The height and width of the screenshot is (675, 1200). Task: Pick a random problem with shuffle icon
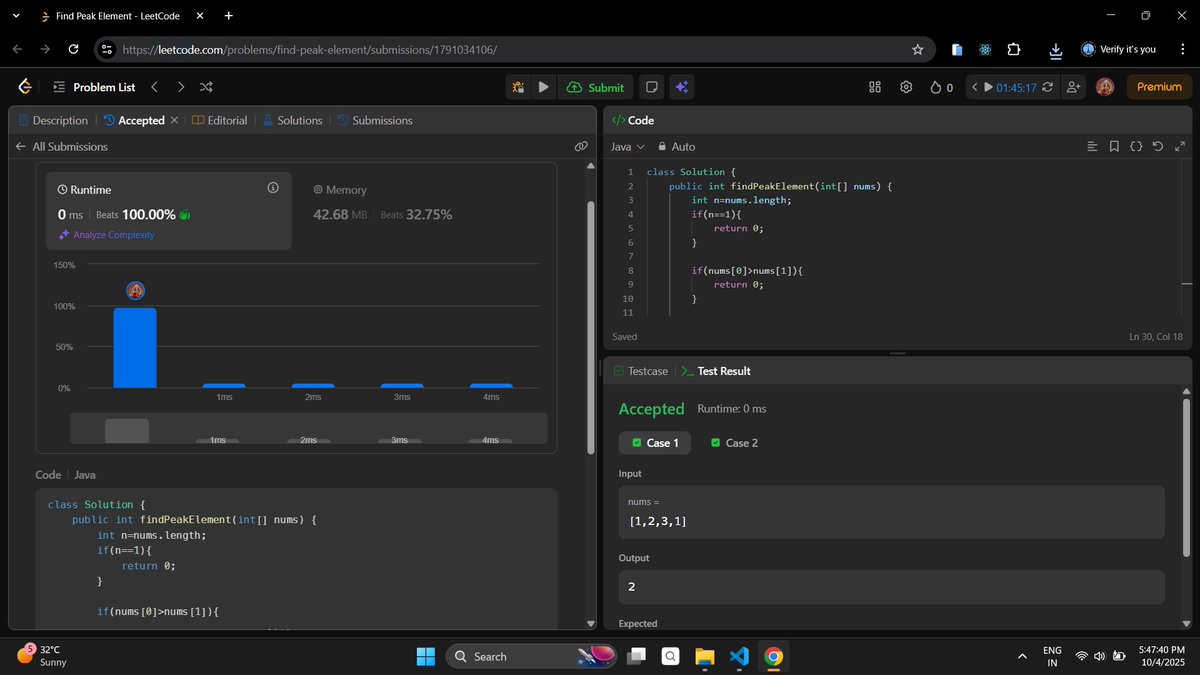tap(206, 87)
